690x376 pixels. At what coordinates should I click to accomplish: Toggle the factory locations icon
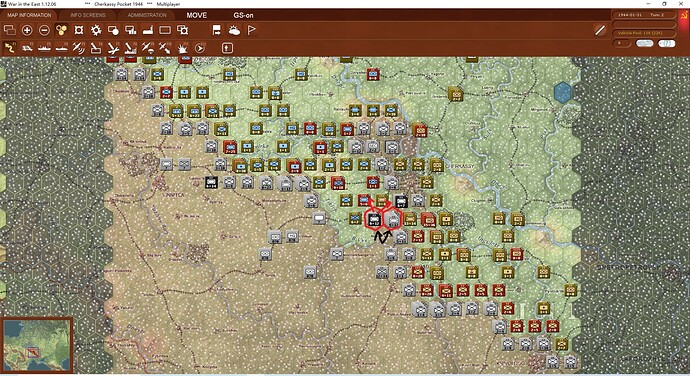click(147, 30)
